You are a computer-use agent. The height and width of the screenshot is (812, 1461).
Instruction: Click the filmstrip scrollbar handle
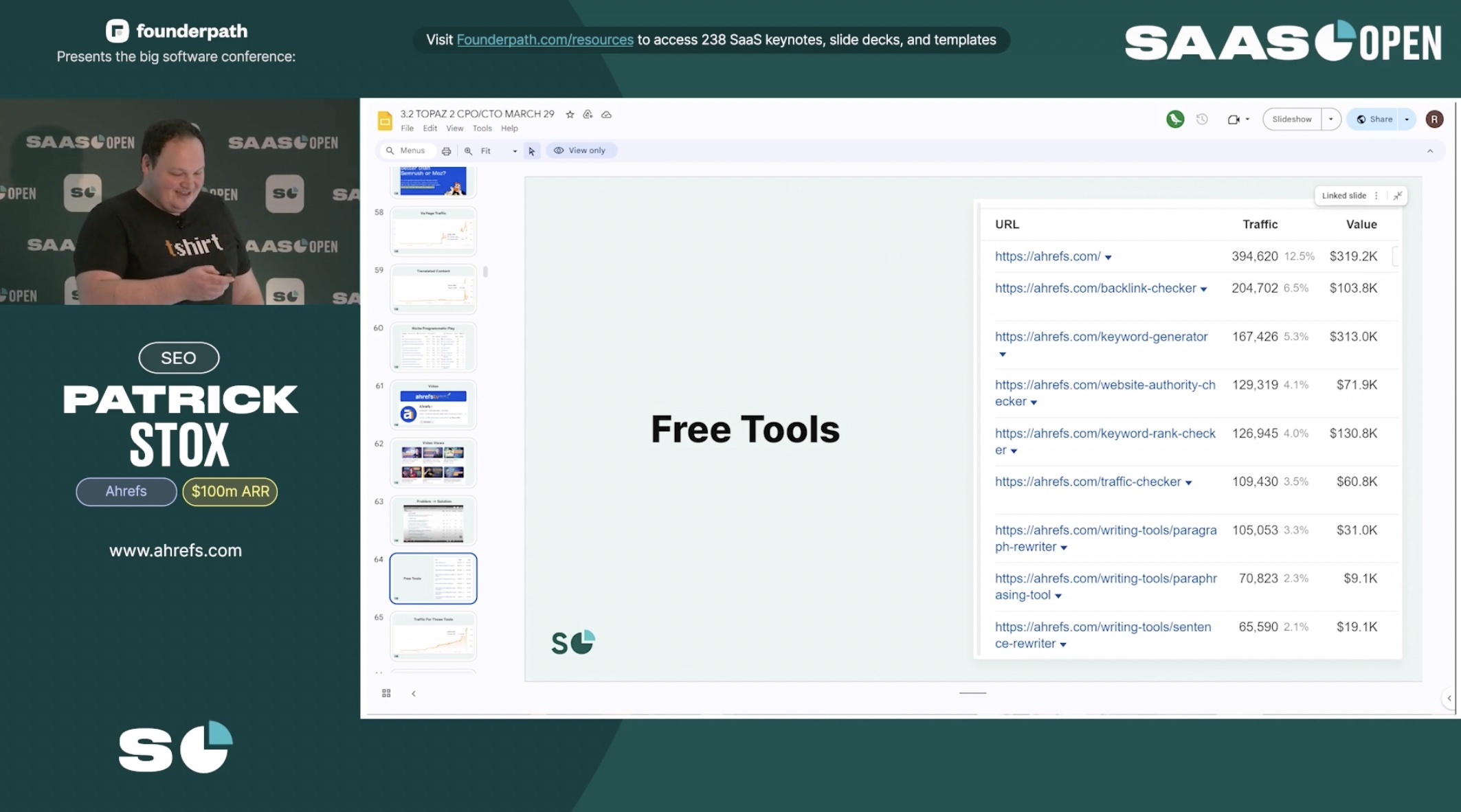click(486, 271)
